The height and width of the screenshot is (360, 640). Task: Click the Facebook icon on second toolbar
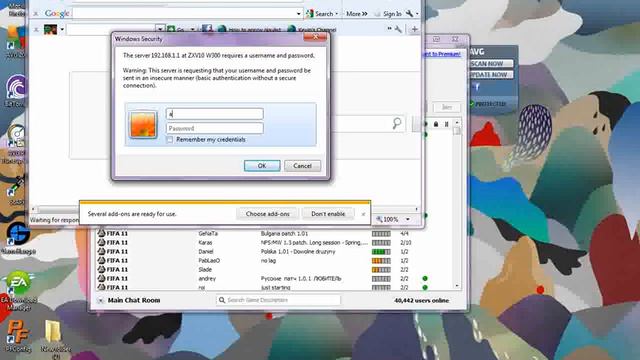[x=207, y=29]
